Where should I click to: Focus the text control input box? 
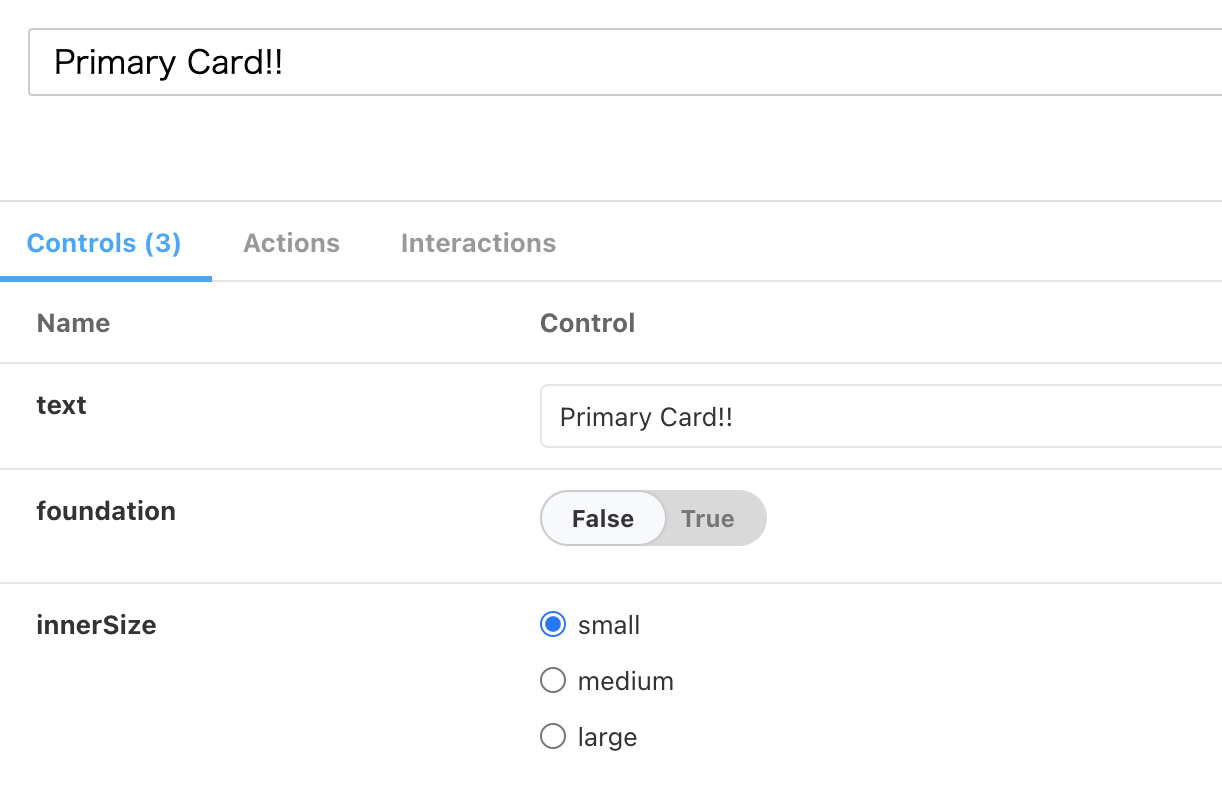880,417
